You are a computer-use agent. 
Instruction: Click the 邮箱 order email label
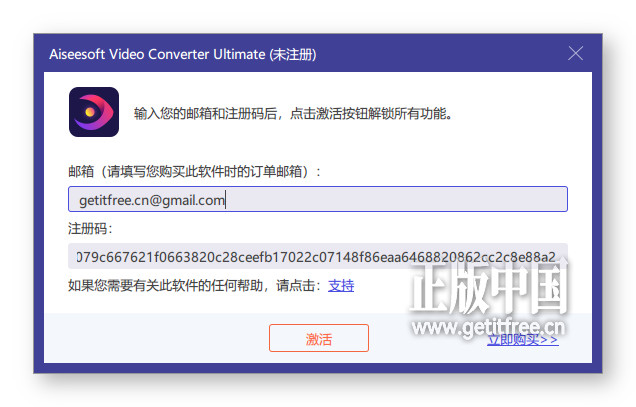pos(195,171)
